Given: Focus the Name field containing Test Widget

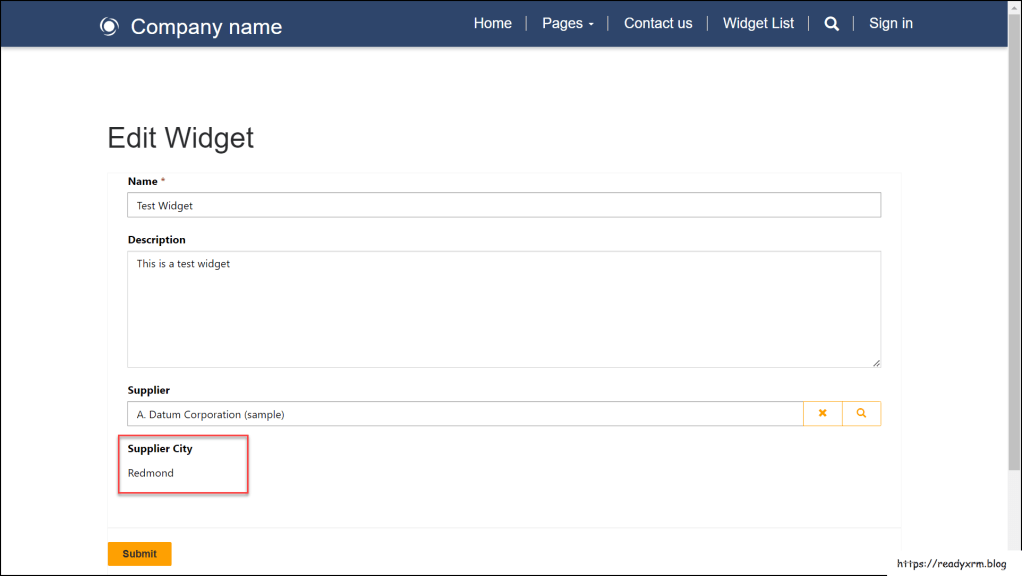Looking at the screenshot, I should (x=503, y=205).
